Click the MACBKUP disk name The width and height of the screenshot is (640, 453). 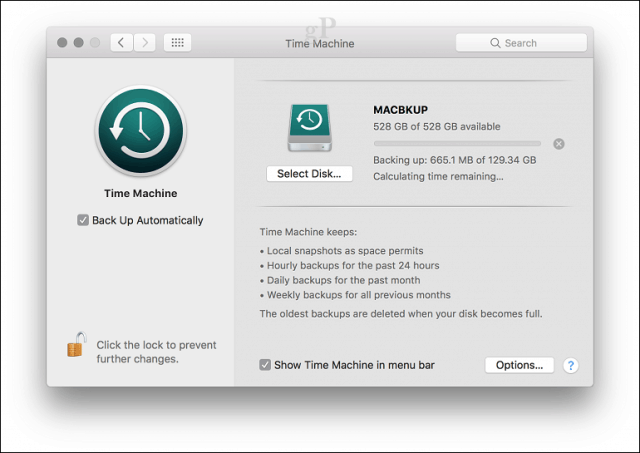pos(400,110)
